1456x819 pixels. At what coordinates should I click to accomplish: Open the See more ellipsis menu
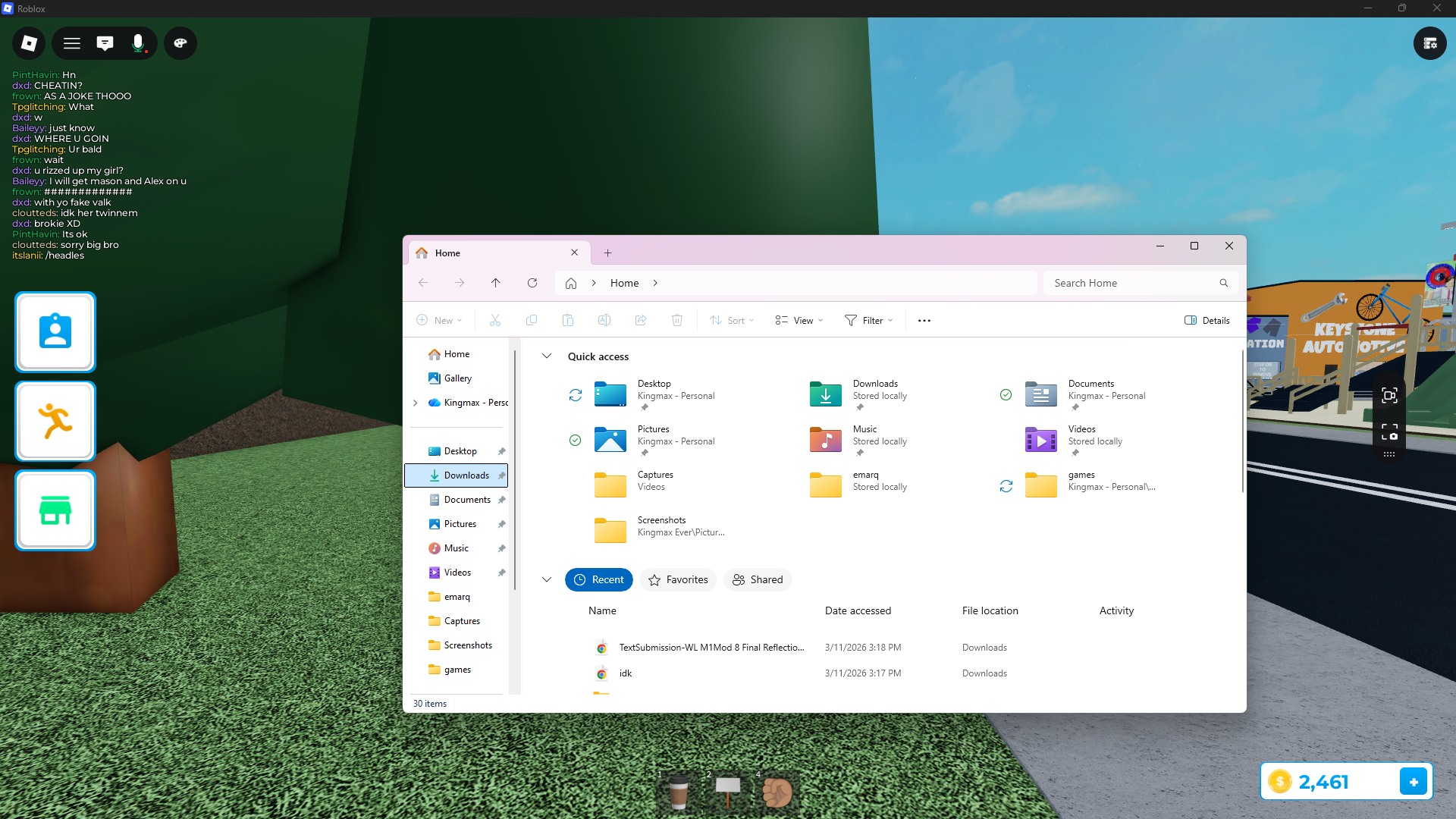coord(924,321)
